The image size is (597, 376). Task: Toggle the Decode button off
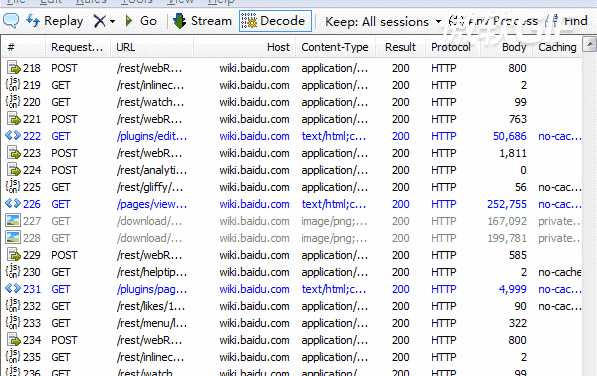(275, 21)
